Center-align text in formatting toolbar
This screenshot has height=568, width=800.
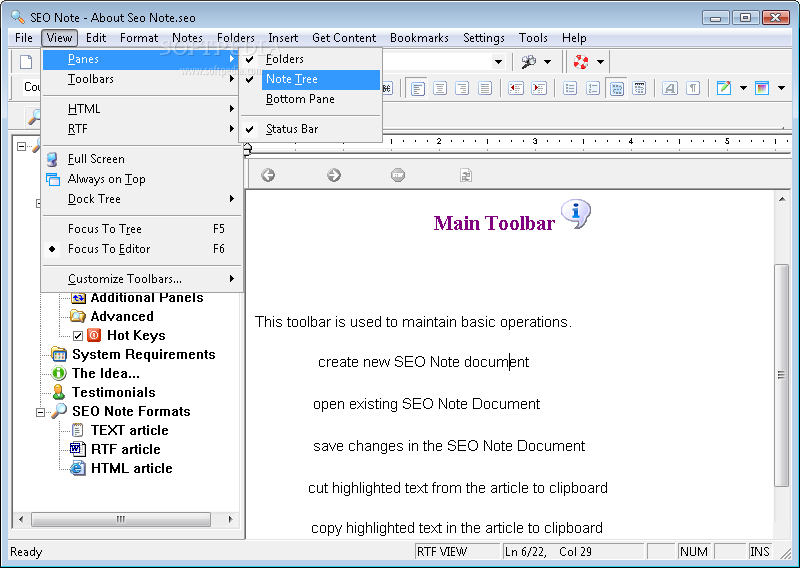coord(440,88)
